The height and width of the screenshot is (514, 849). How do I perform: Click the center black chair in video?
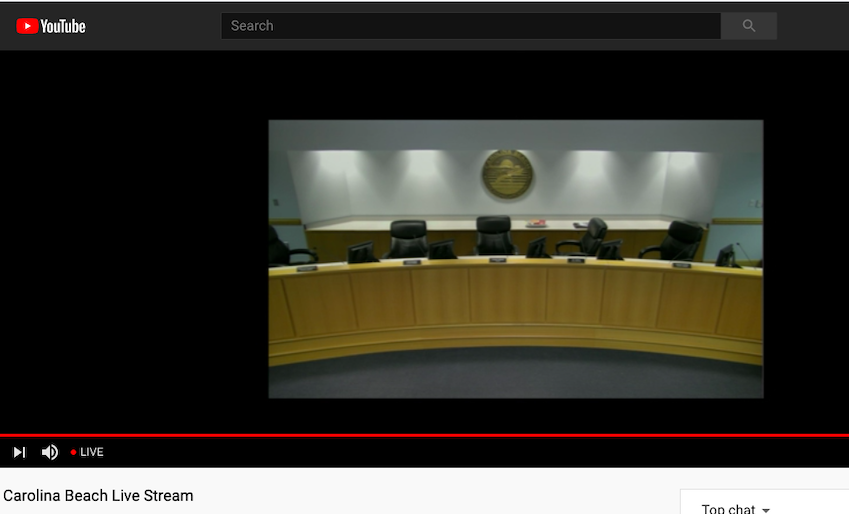[x=494, y=234]
